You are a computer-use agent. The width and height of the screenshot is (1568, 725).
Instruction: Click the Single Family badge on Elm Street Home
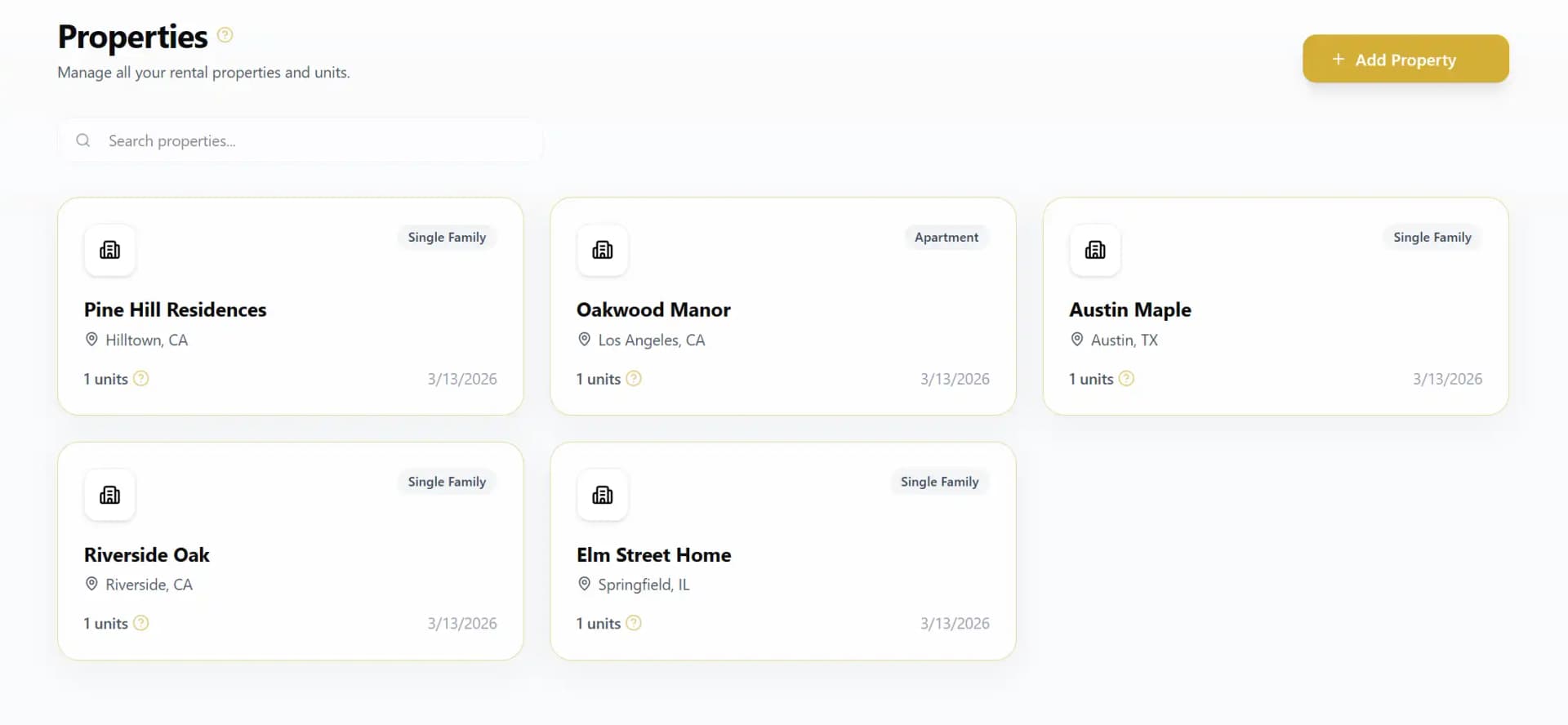click(x=939, y=482)
